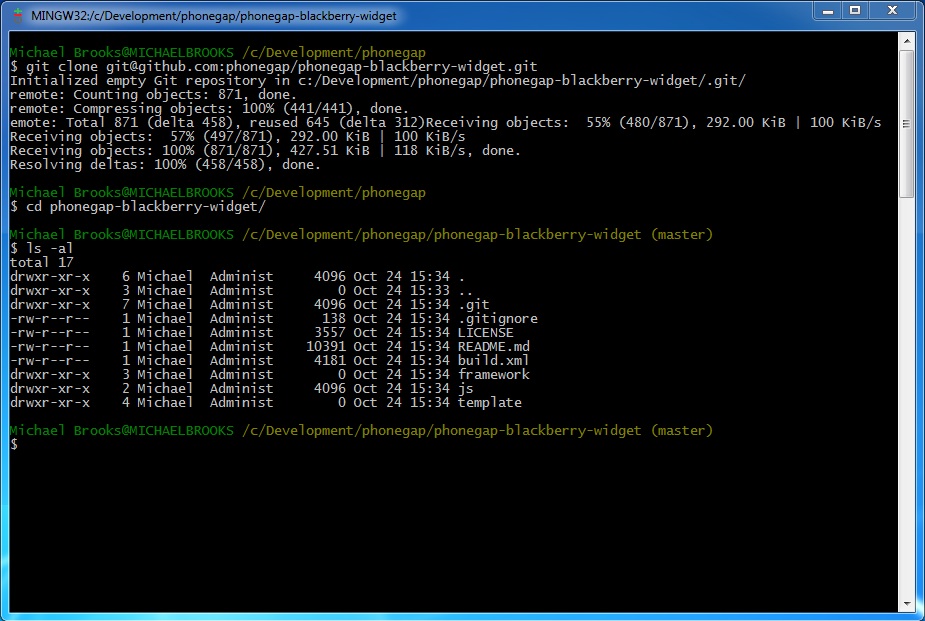Screen dimensions: 925x621
Task: Close the MINGW32 terminal window
Action: (892, 11)
